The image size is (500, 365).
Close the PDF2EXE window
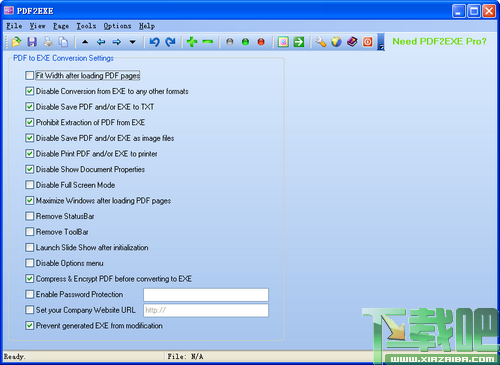(489, 11)
